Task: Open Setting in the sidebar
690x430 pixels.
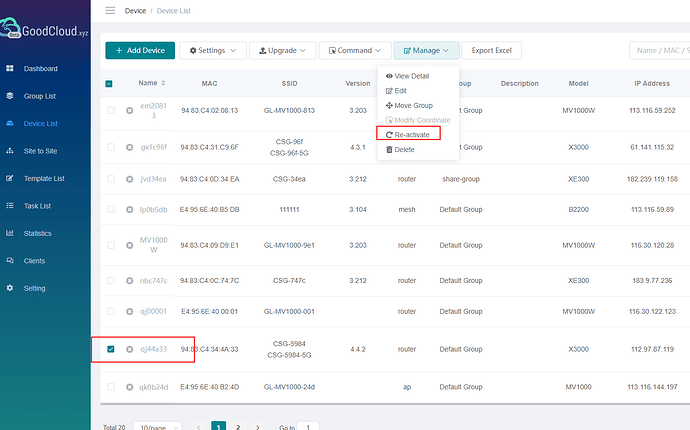Action: [34, 288]
